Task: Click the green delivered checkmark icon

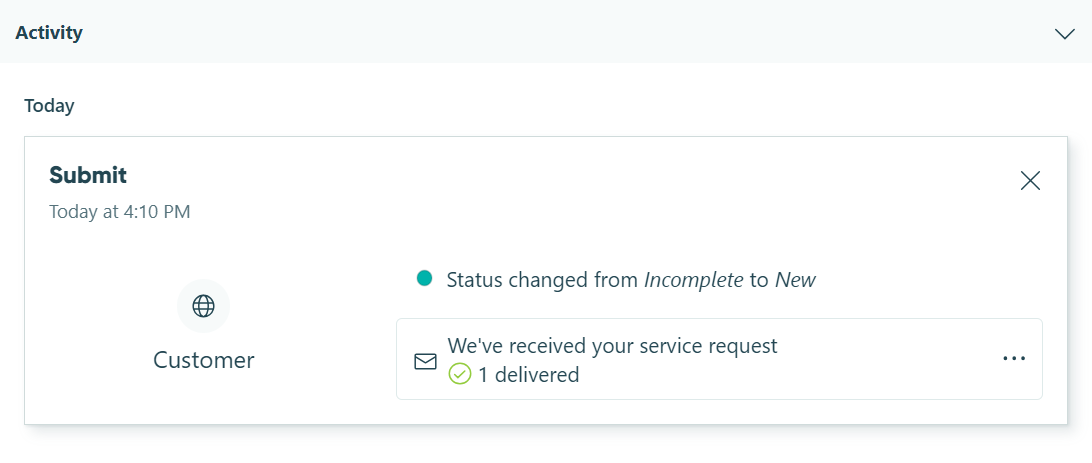Action: tap(460, 375)
